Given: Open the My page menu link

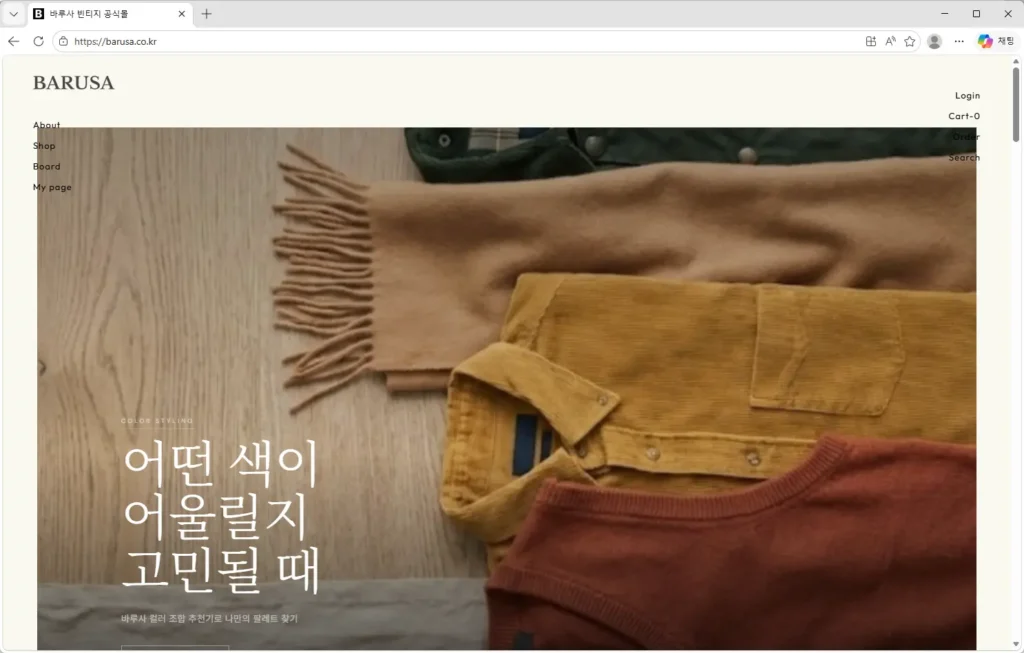Looking at the screenshot, I should (x=52, y=187).
